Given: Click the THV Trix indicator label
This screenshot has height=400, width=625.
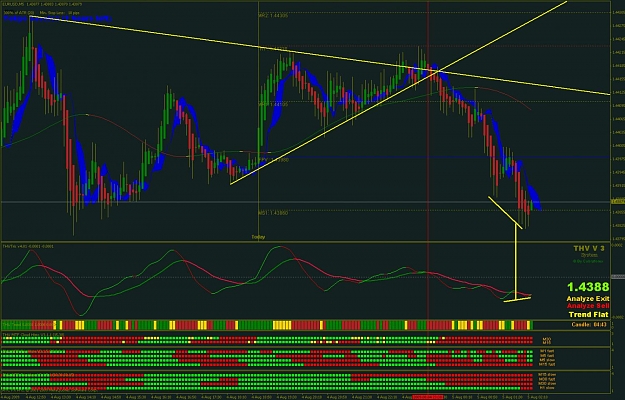Looking at the screenshot, I should coord(28,246).
